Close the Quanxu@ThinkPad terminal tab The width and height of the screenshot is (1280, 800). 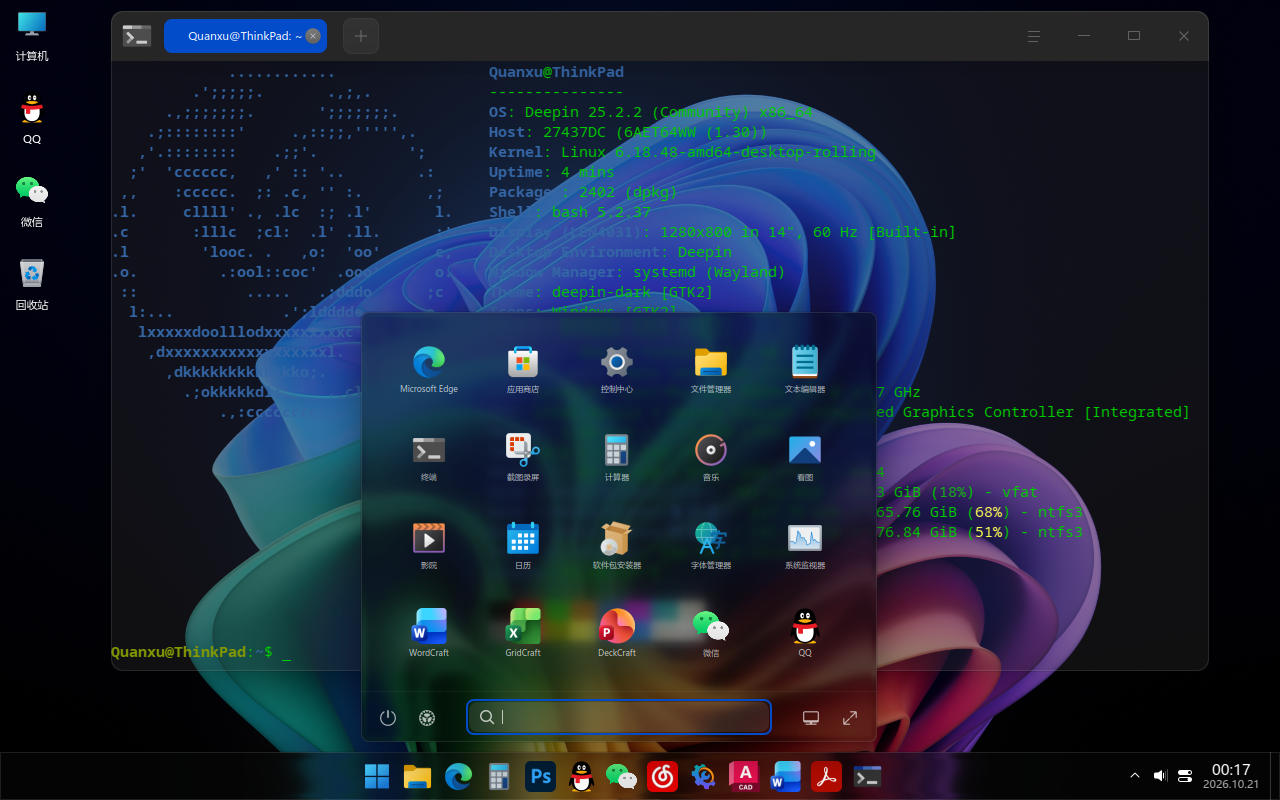(x=313, y=36)
